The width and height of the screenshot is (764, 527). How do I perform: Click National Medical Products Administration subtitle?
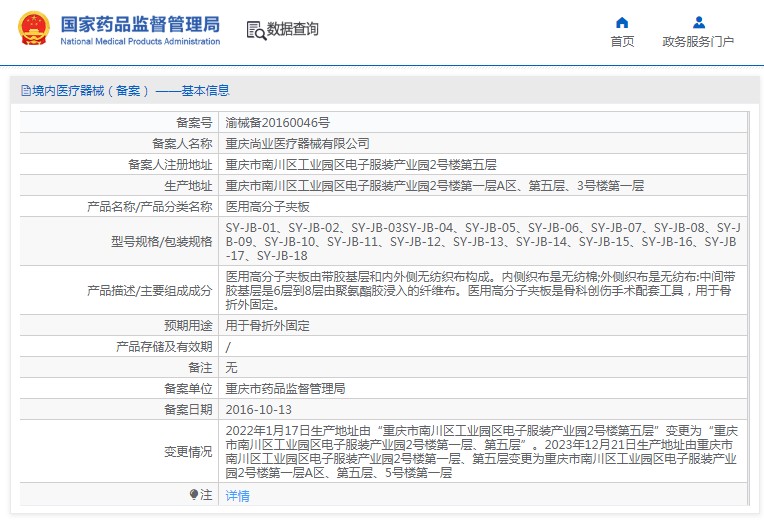pyautogui.click(x=140, y=41)
